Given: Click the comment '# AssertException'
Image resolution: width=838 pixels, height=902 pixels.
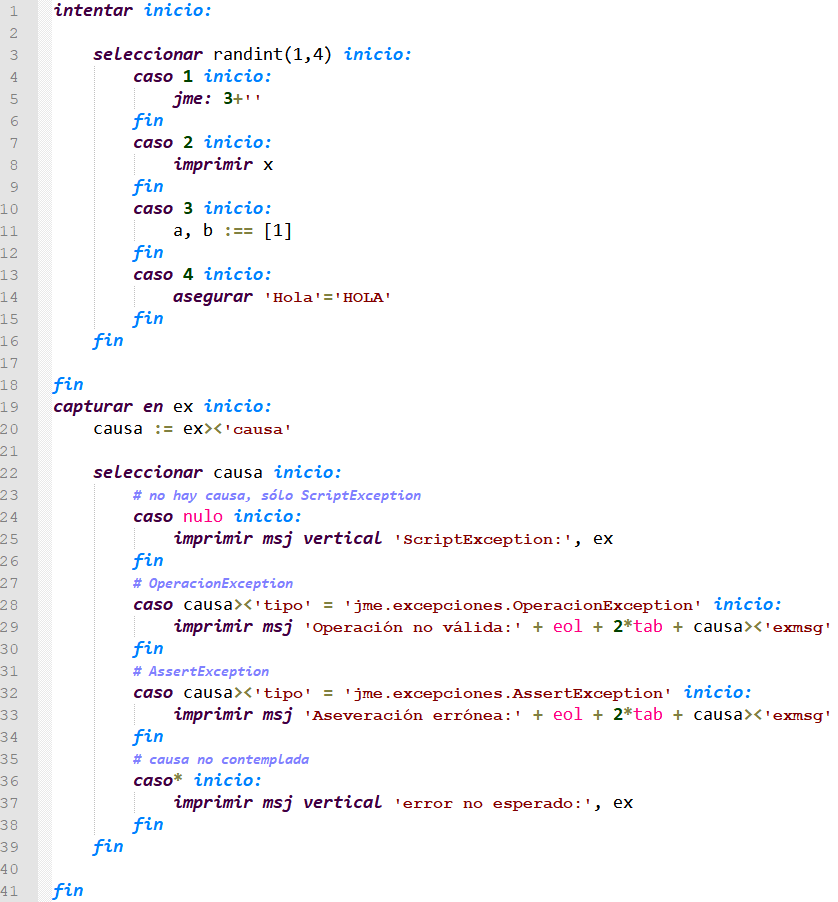Looking at the screenshot, I should [x=201, y=671].
